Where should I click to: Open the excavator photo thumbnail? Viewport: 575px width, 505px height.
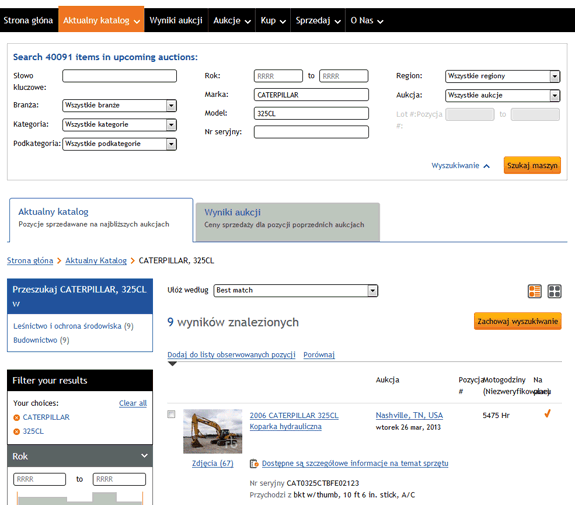tap(213, 431)
